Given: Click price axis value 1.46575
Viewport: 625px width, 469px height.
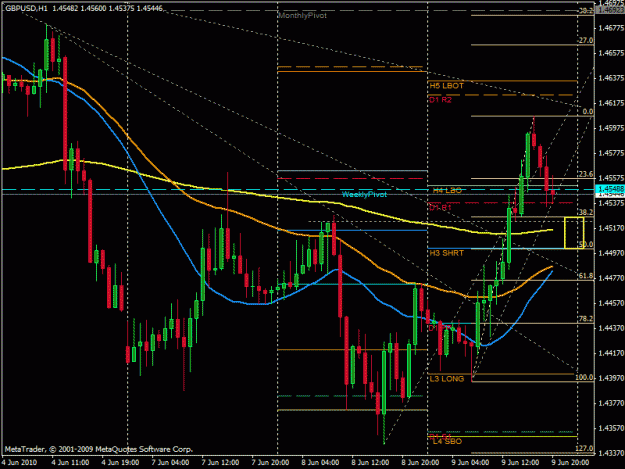Looking at the screenshot, I should pos(611,53).
